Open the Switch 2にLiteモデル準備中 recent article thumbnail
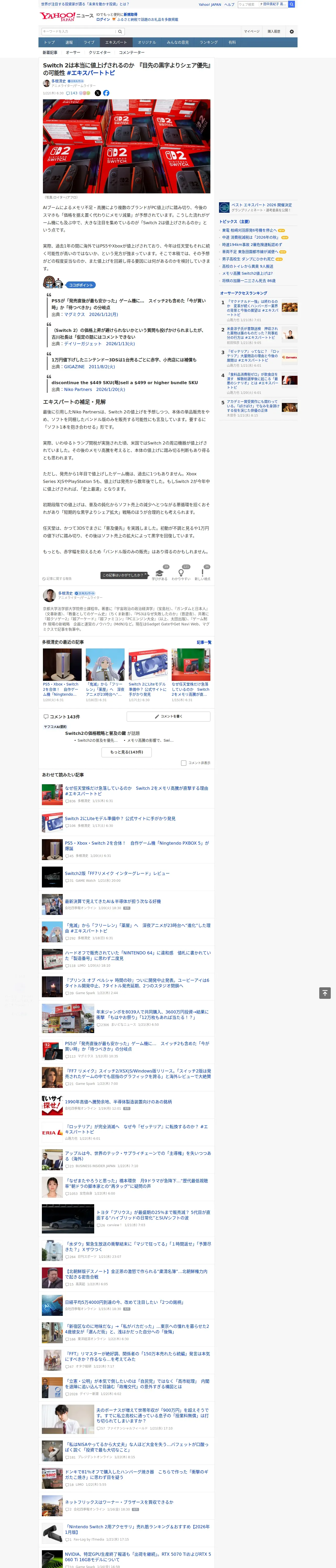 (148, 665)
